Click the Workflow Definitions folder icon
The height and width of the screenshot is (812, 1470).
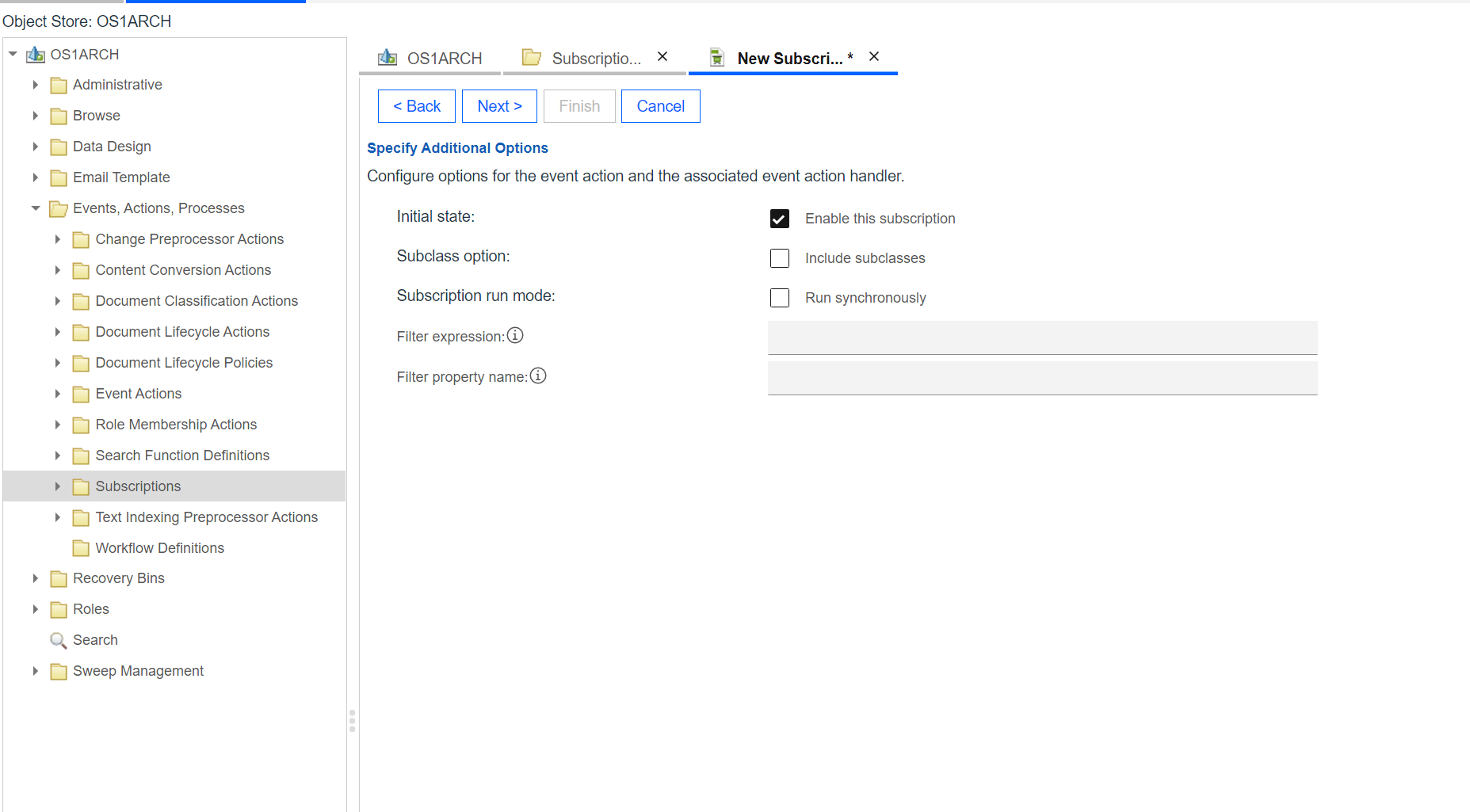[81, 548]
